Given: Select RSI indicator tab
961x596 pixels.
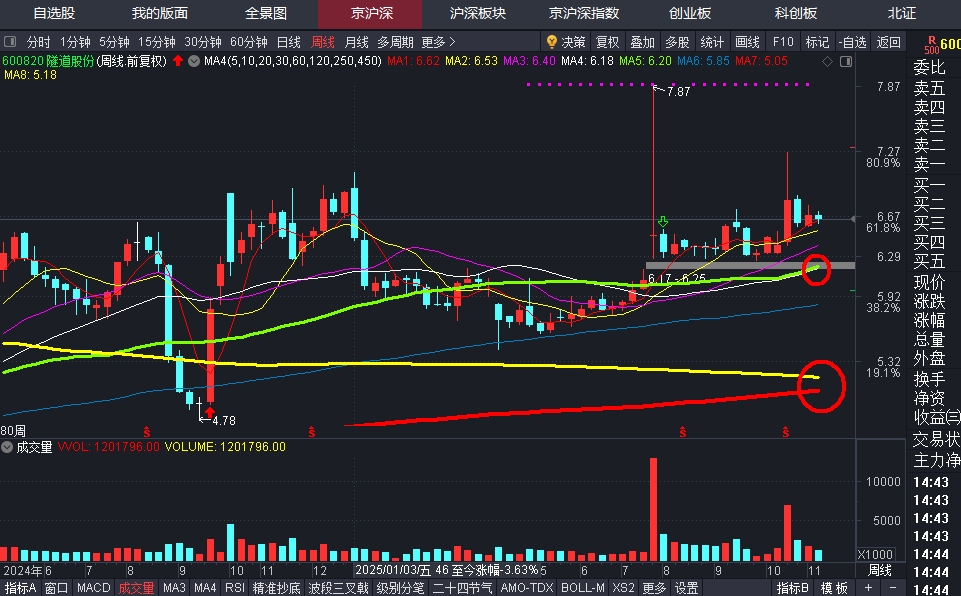Looking at the screenshot, I should [x=235, y=588].
